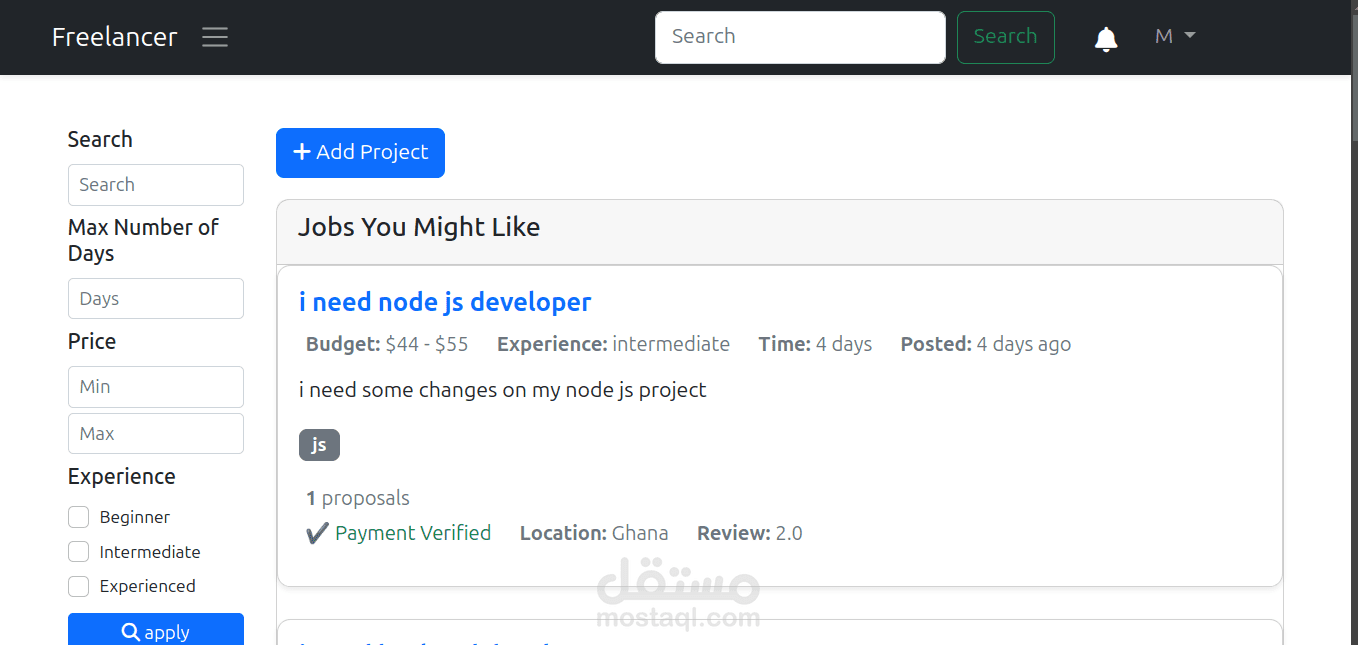
Task: Click 'Jobs You Might Like' heading
Action: 419,227
